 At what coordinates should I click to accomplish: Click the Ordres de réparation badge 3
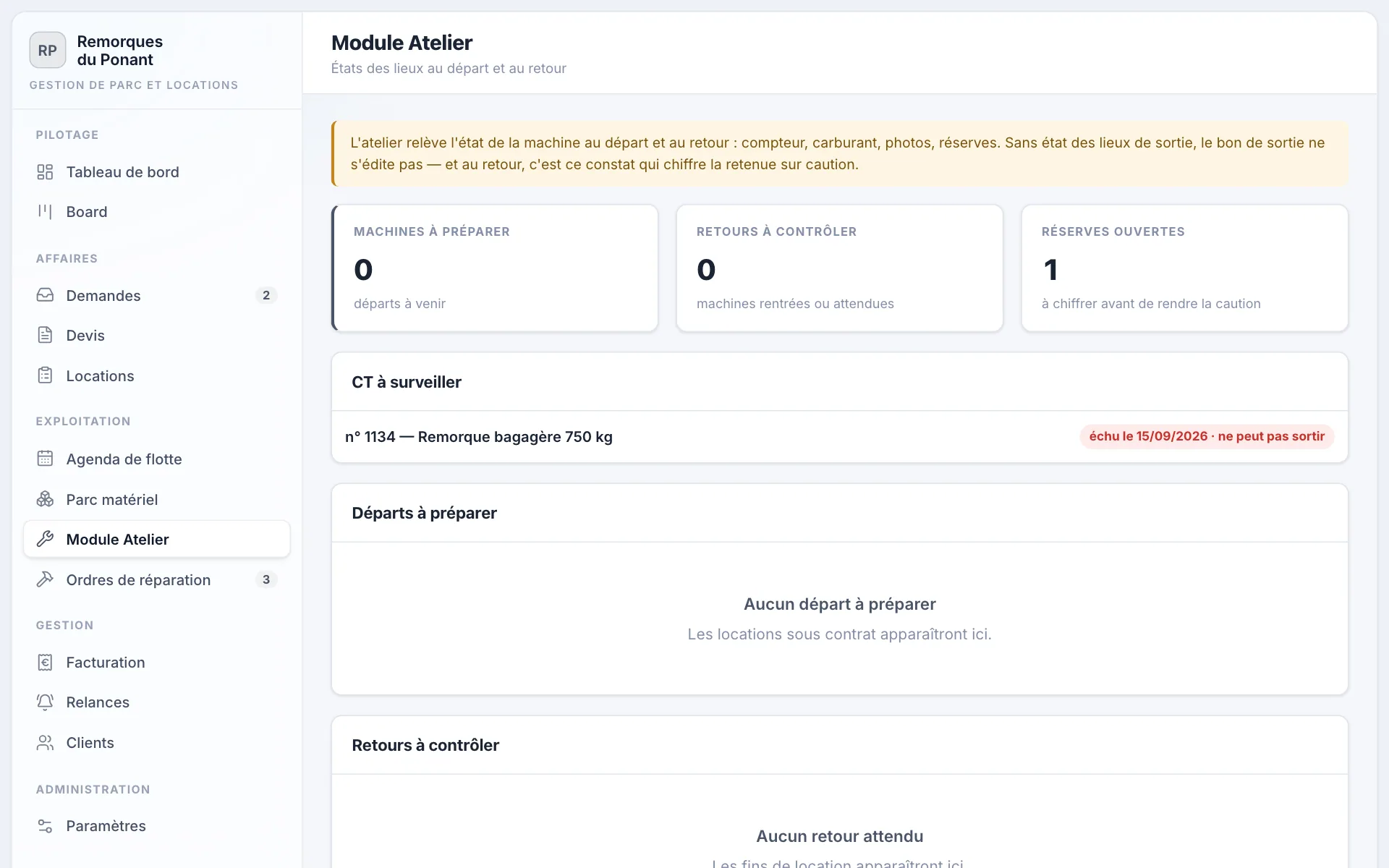click(x=266, y=579)
